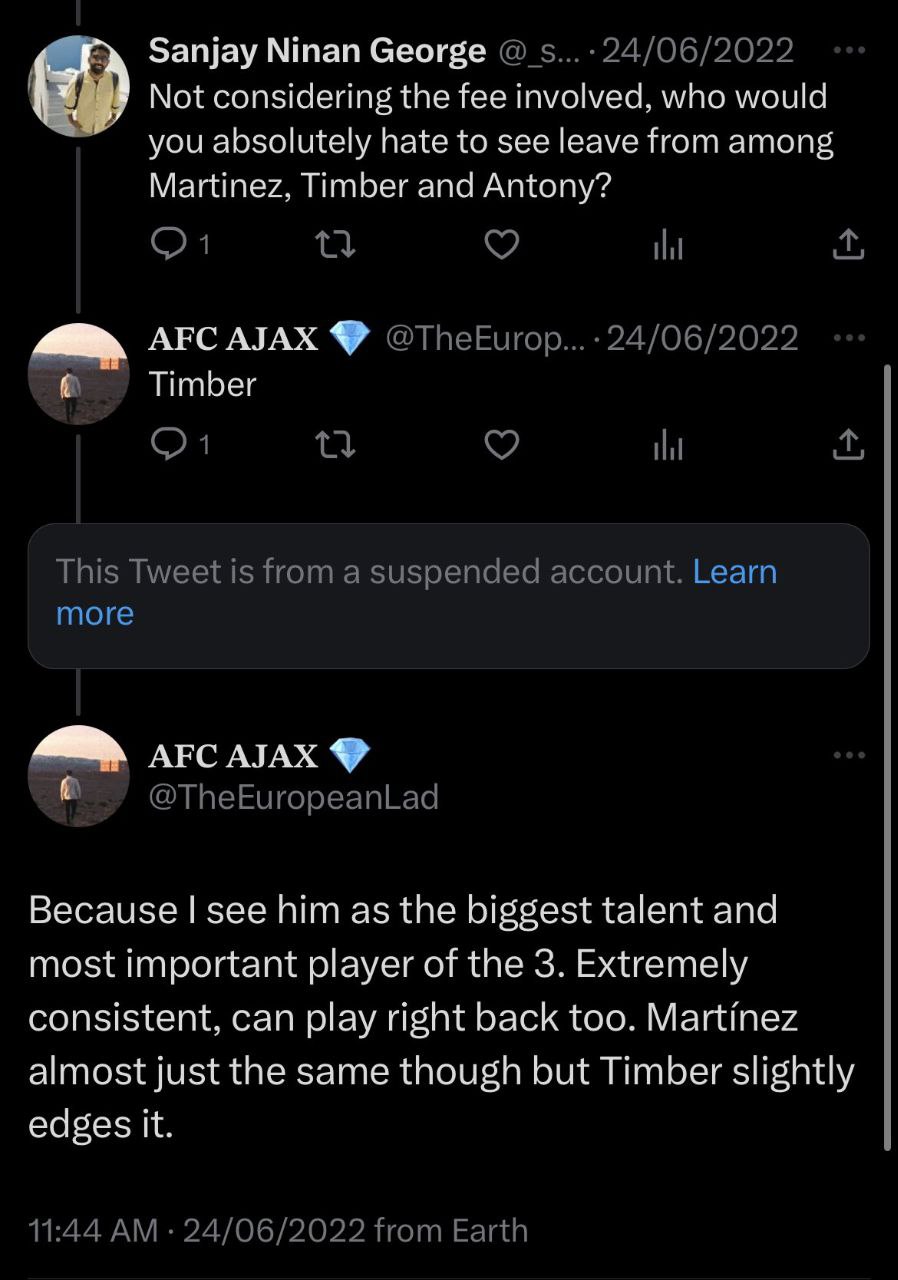Share the 'Timber' reply tweet

coord(847,443)
